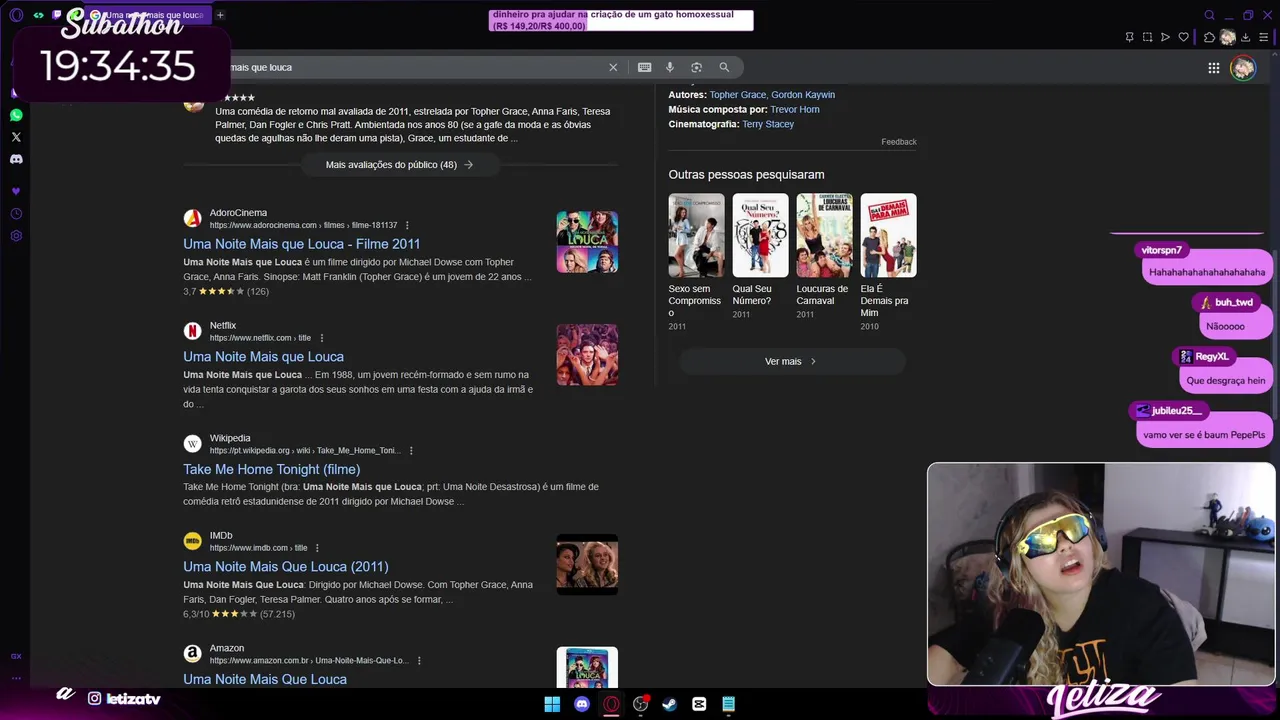Open Discord in Opera sidebar
This screenshot has width=1280, height=720.
(16, 159)
